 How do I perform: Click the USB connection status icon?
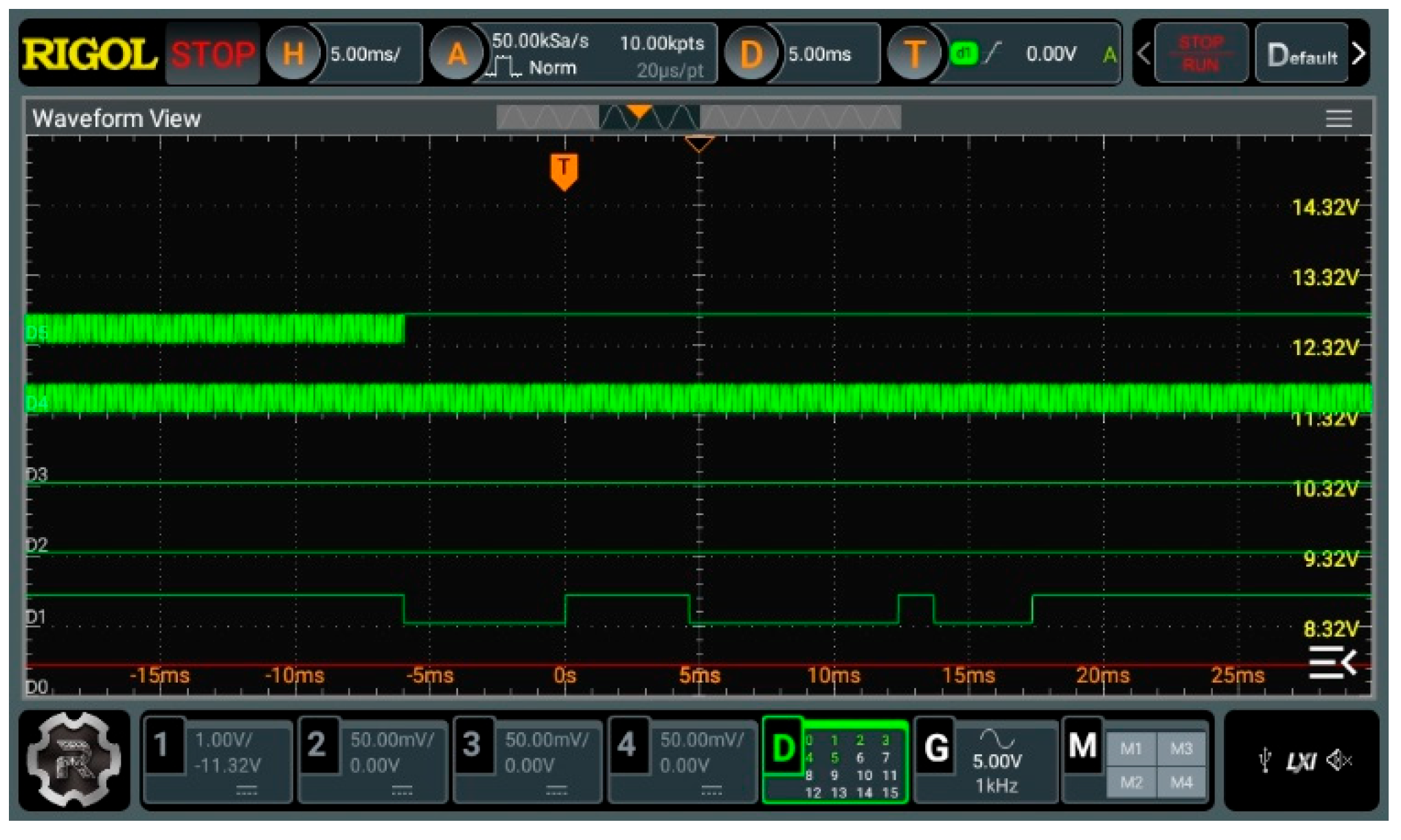(x=1265, y=761)
